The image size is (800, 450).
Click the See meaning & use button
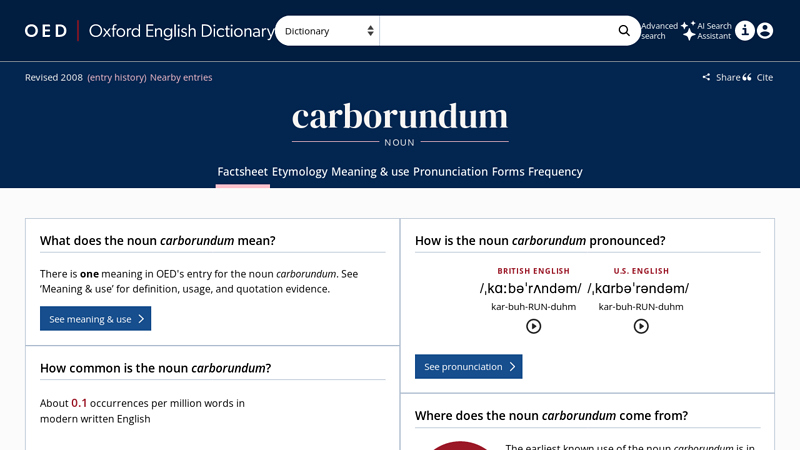tap(95, 318)
